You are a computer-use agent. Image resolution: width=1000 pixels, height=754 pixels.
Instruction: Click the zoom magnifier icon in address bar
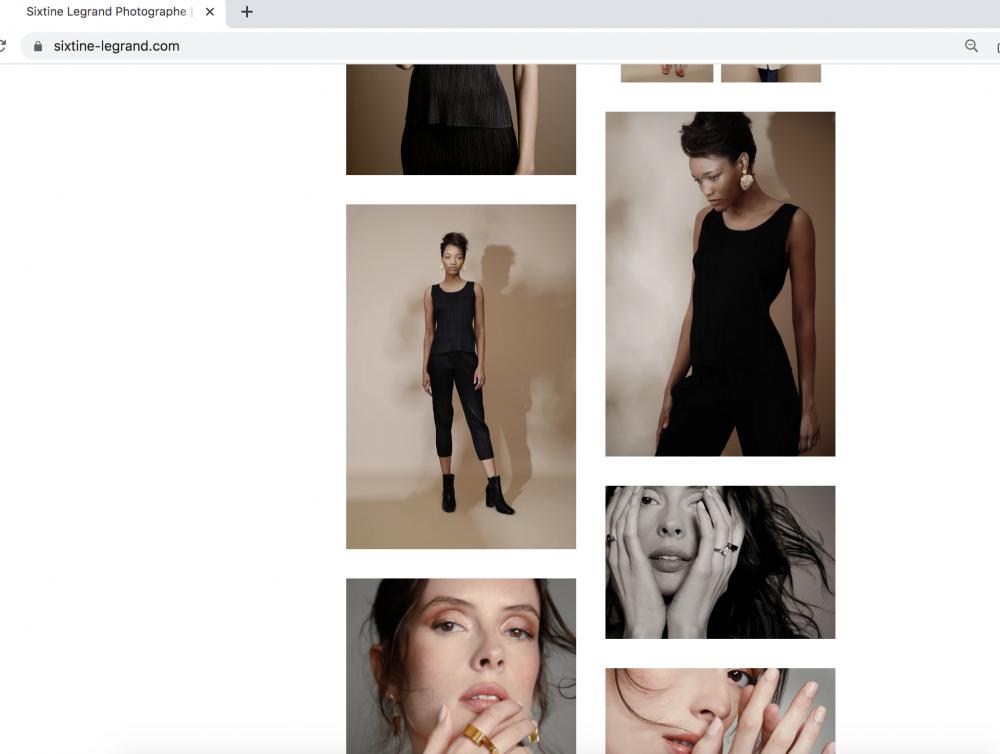tap(971, 46)
